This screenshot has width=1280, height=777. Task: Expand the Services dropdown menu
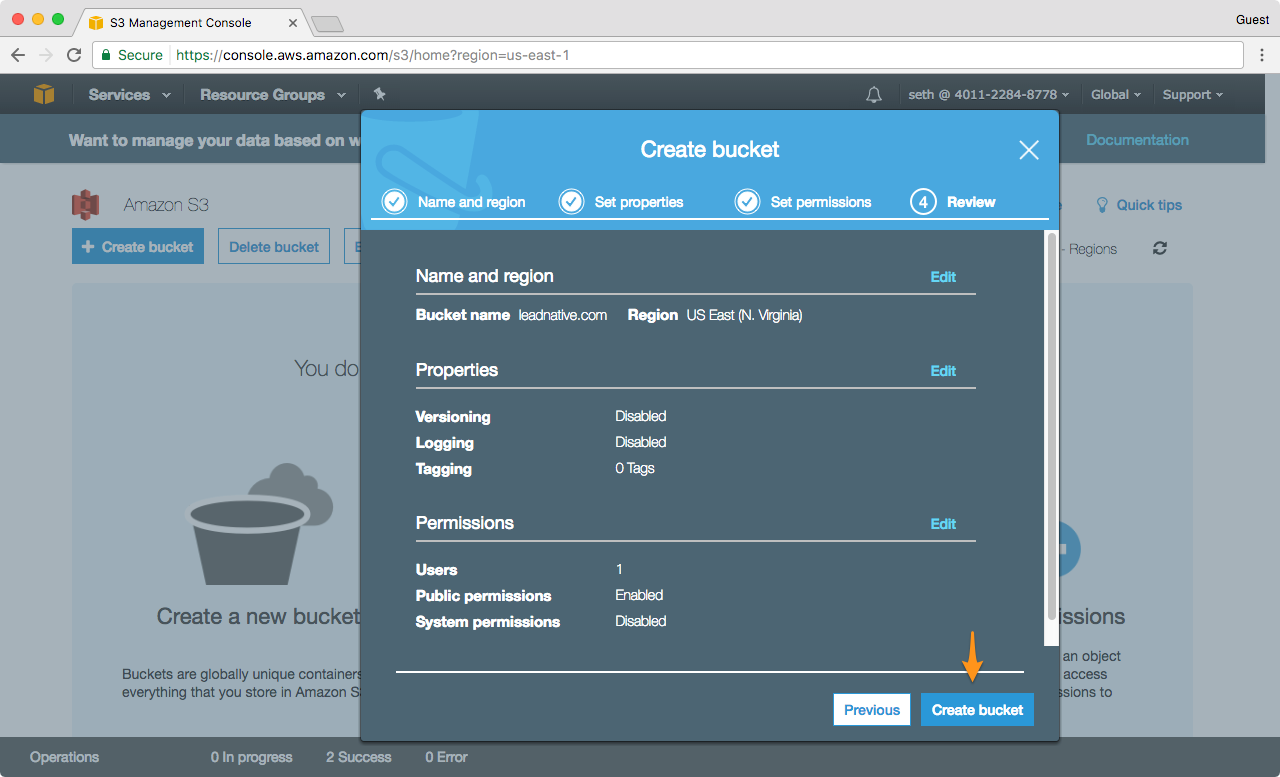tap(128, 95)
